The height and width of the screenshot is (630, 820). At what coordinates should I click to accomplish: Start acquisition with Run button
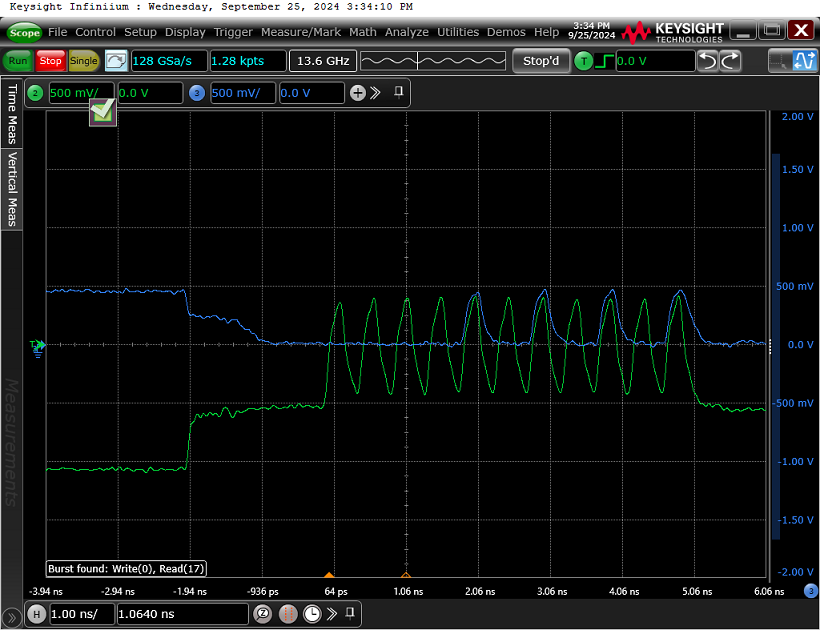(18, 61)
